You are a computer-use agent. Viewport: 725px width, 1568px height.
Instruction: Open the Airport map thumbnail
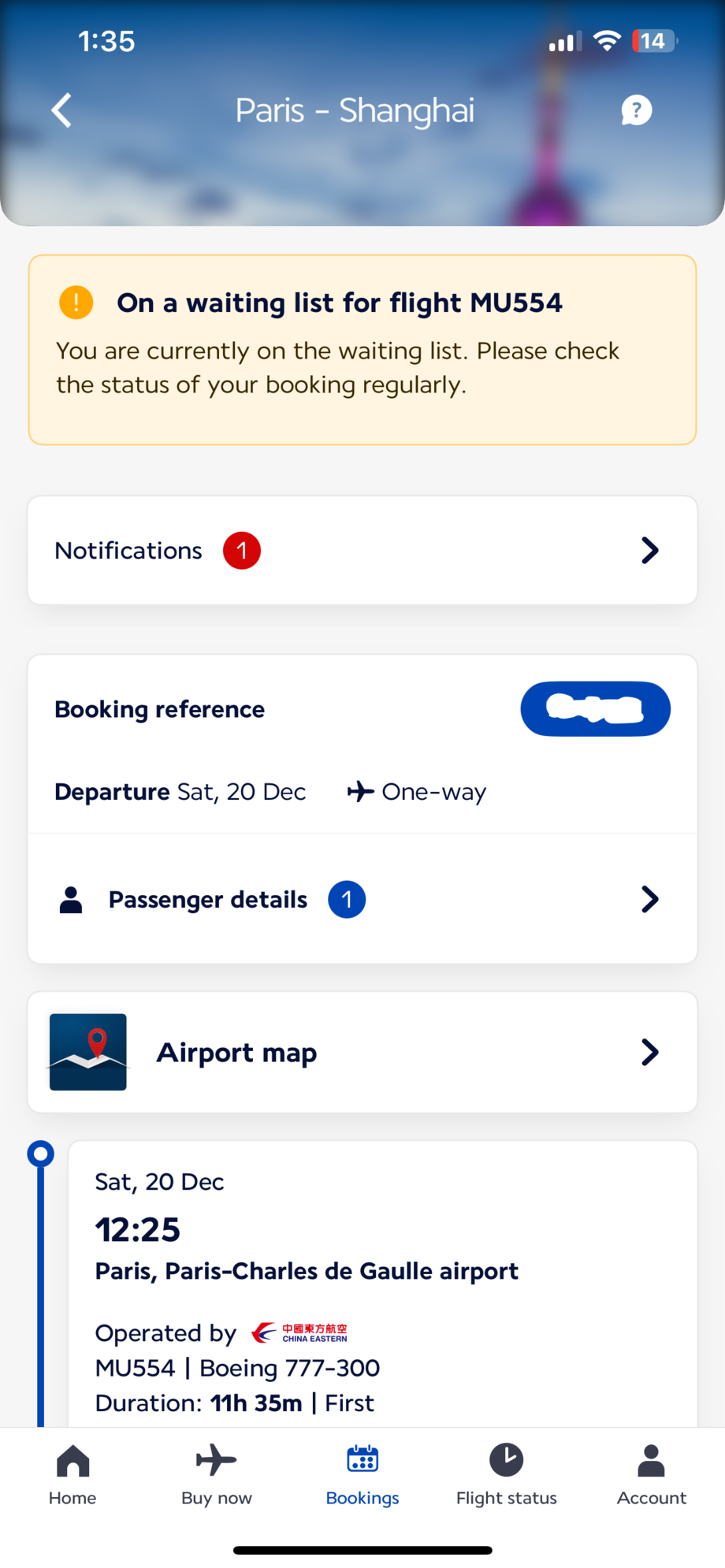88,1052
